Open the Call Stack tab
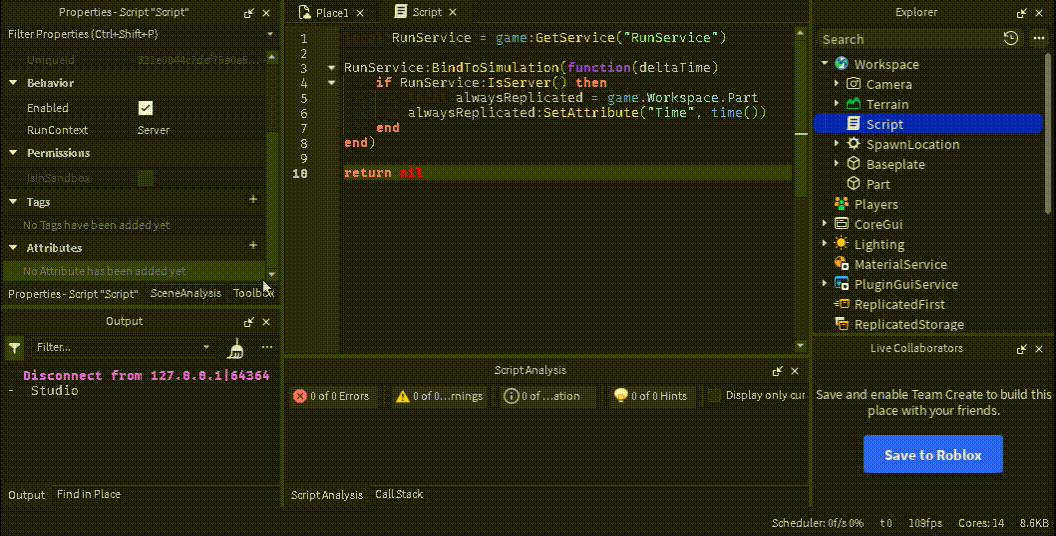This screenshot has width=1056, height=536. (x=399, y=494)
